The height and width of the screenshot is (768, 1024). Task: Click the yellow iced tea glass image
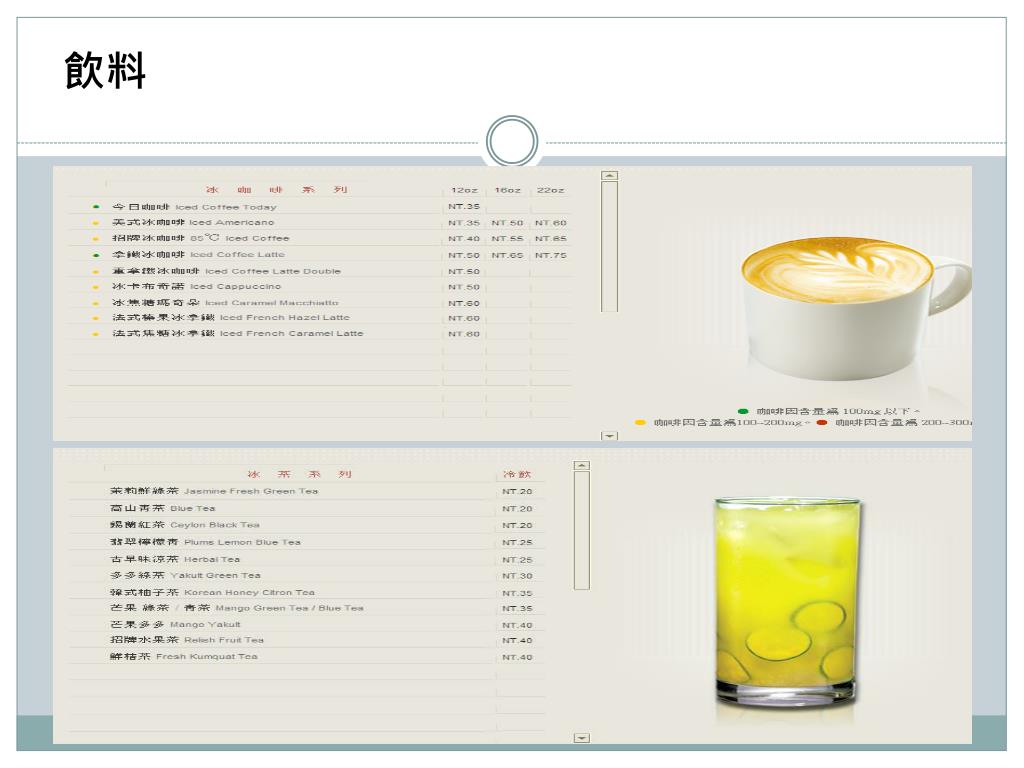[786, 604]
